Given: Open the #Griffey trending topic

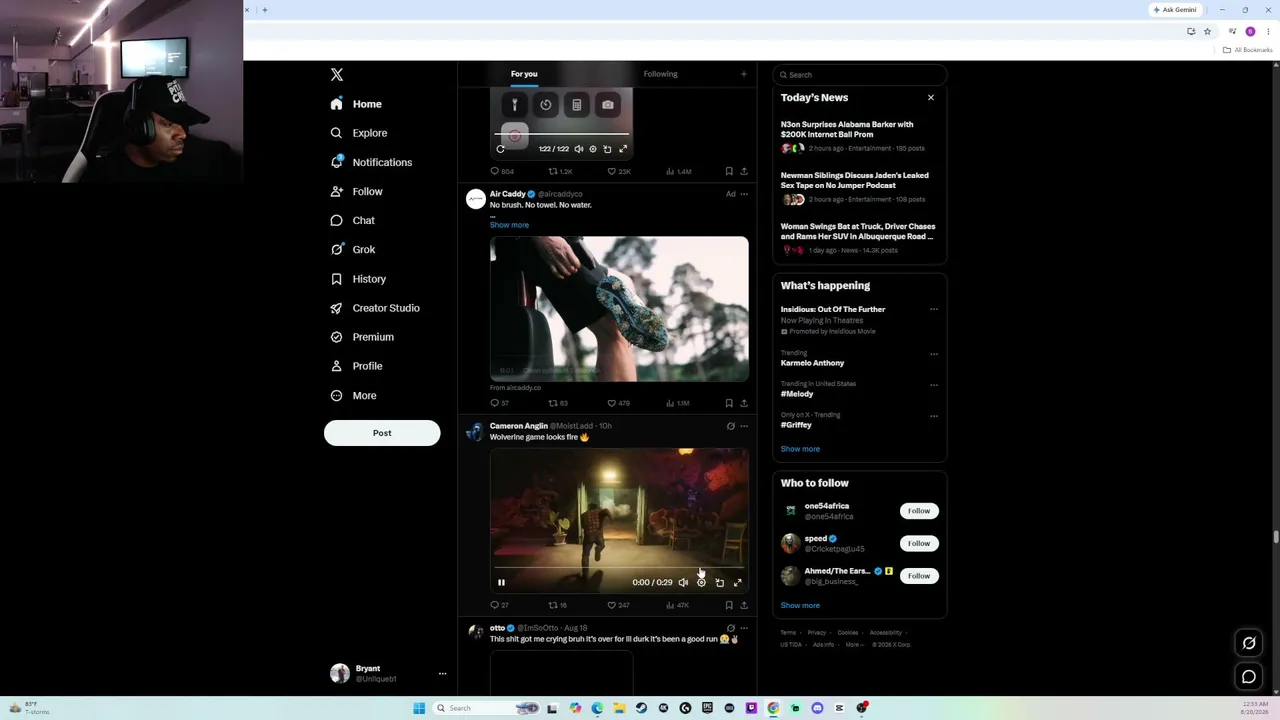Looking at the screenshot, I should coord(796,425).
